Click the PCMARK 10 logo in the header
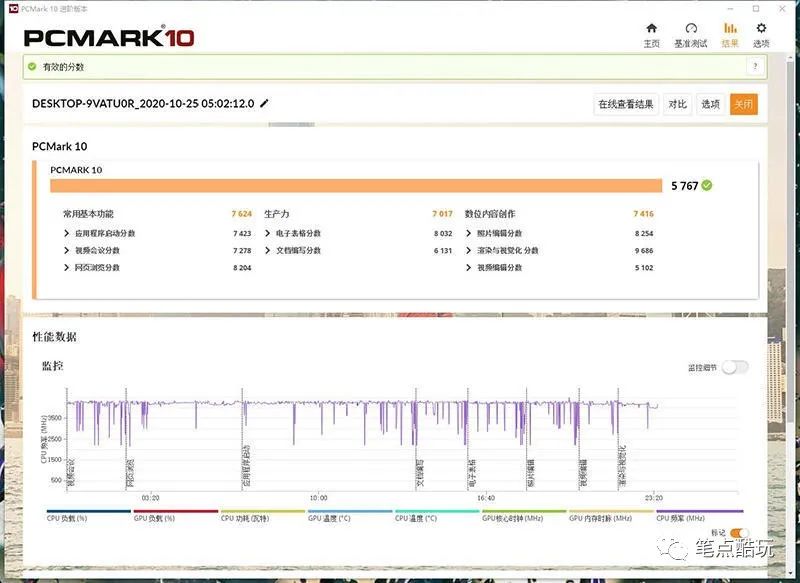This screenshot has width=800, height=583. tap(109, 38)
